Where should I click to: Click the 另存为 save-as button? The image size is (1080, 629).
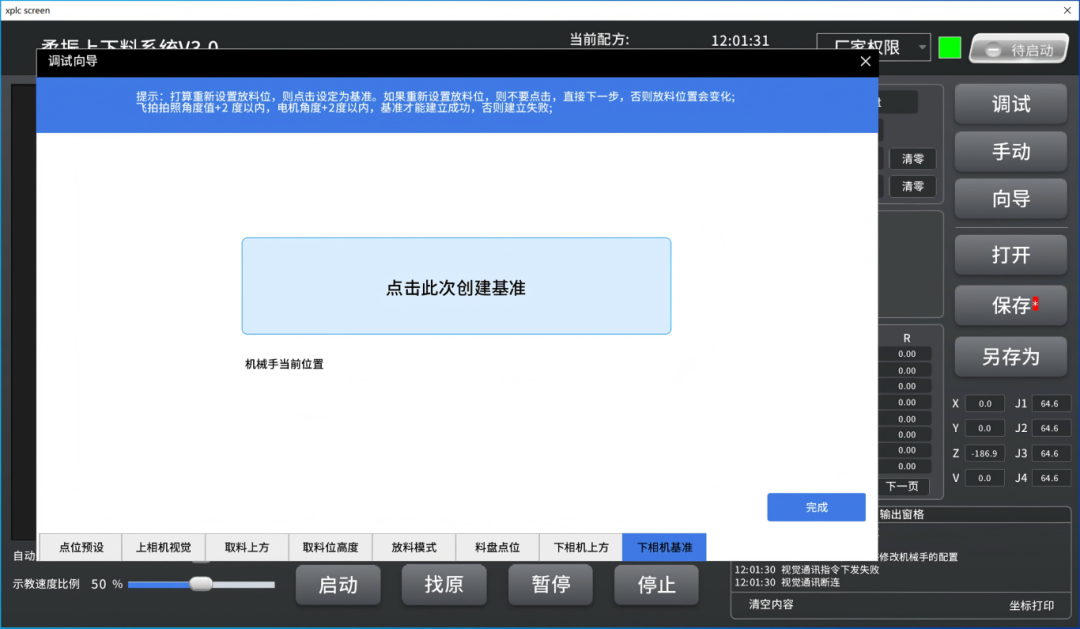point(1011,357)
